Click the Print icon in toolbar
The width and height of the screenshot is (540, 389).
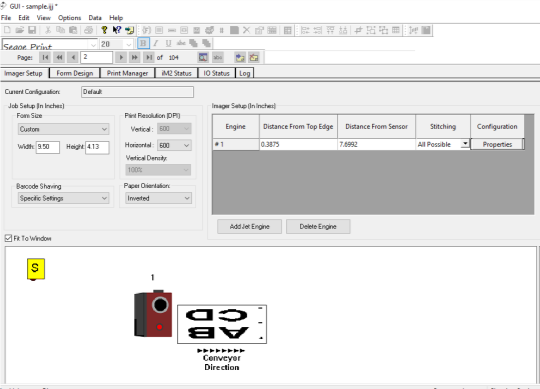(89, 30)
